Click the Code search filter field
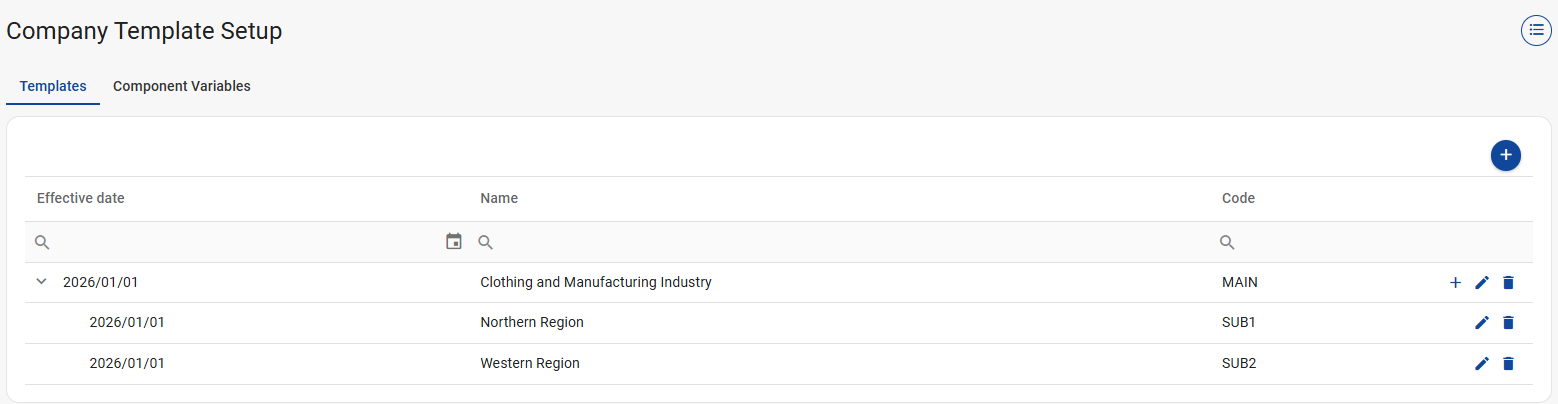The height and width of the screenshot is (404, 1558). pyautogui.click(x=1370, y=242)
